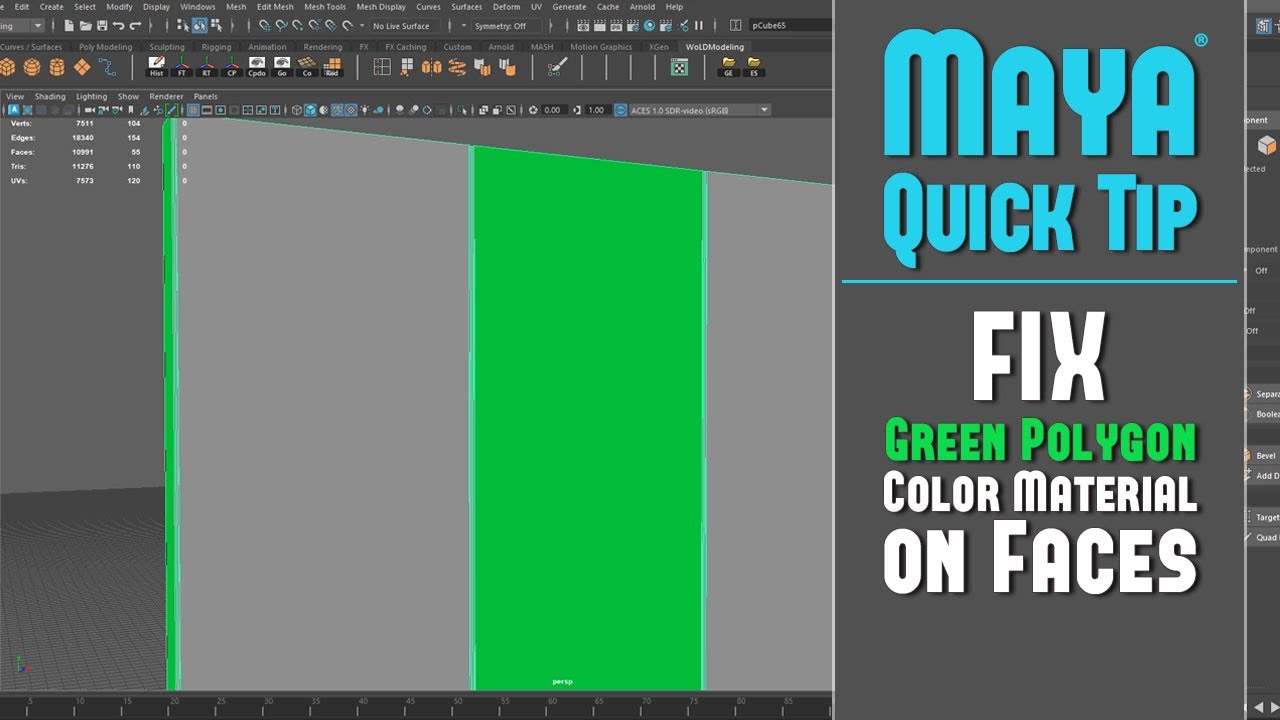Image resolution: width=1280 pixels, height=720 pixels.
Task: Click the gamma value field showing 1.00
Action: (x=597, y=110)
